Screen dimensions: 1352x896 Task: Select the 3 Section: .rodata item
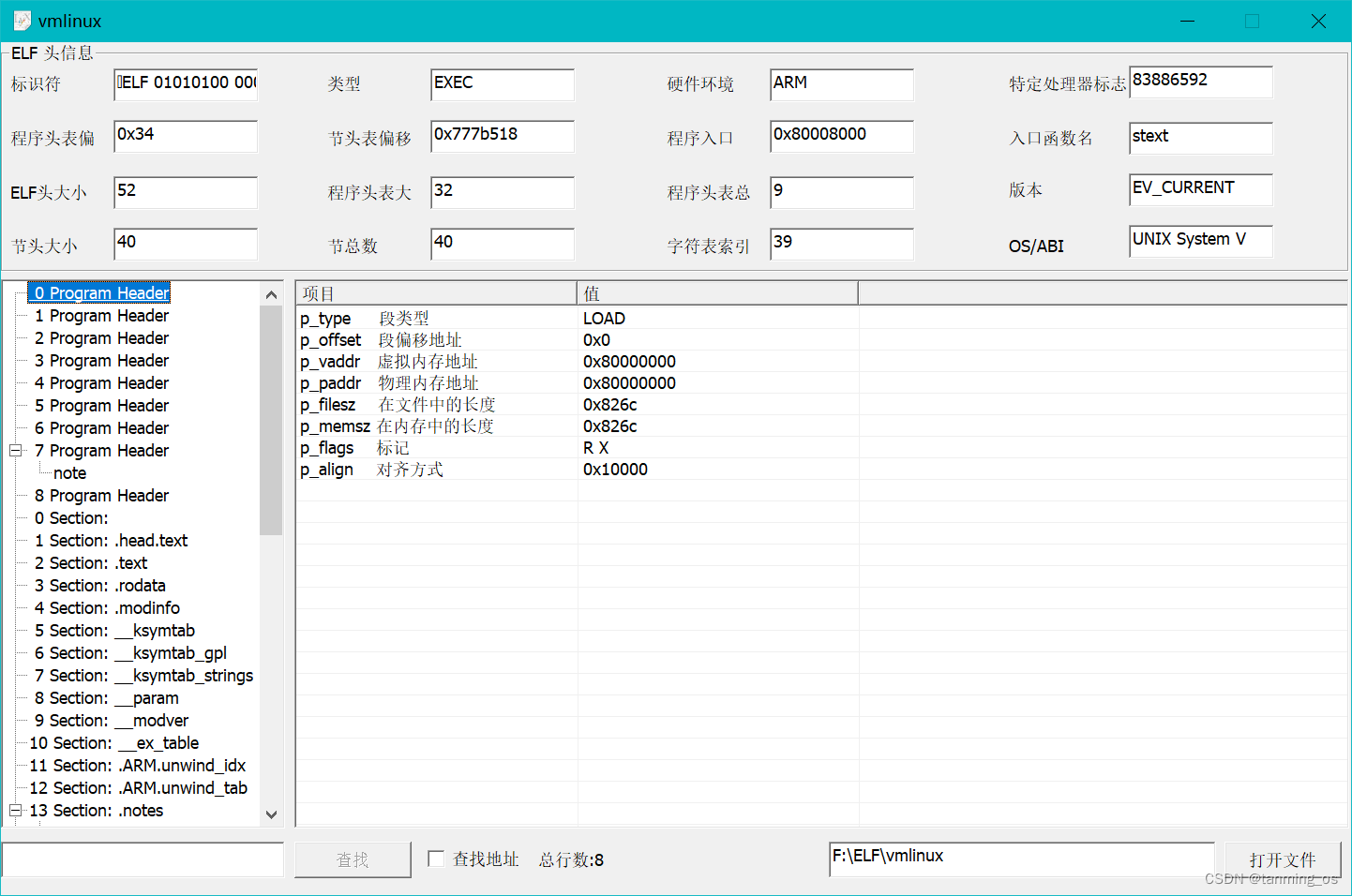pos(100,585)
